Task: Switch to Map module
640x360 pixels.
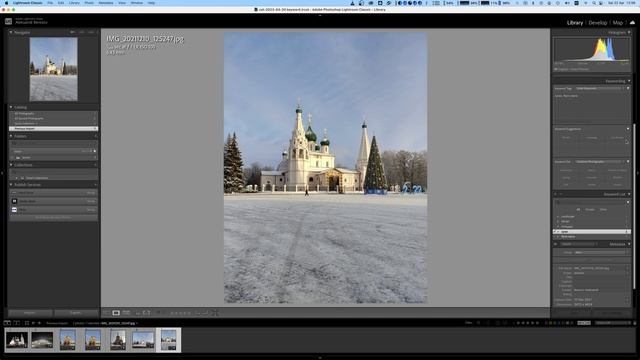Action: 618,23
